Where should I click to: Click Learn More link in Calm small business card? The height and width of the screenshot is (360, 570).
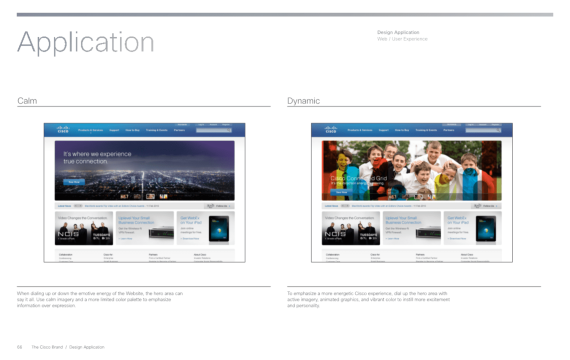coord(125,239)
